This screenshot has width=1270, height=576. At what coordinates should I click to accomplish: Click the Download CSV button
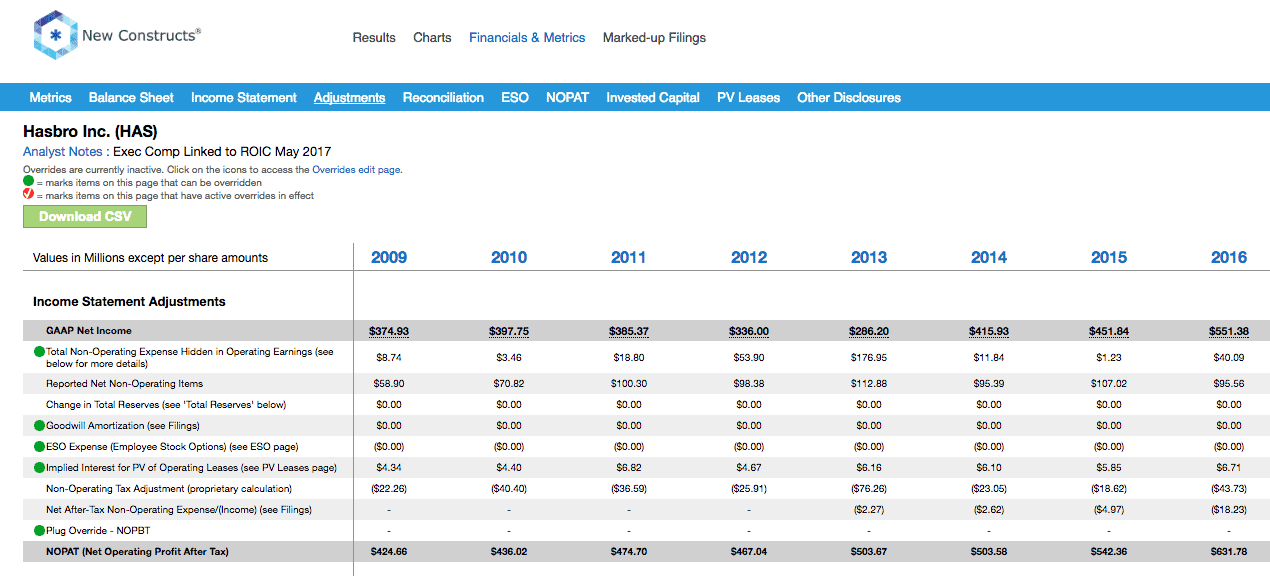(x=85, y=217)
